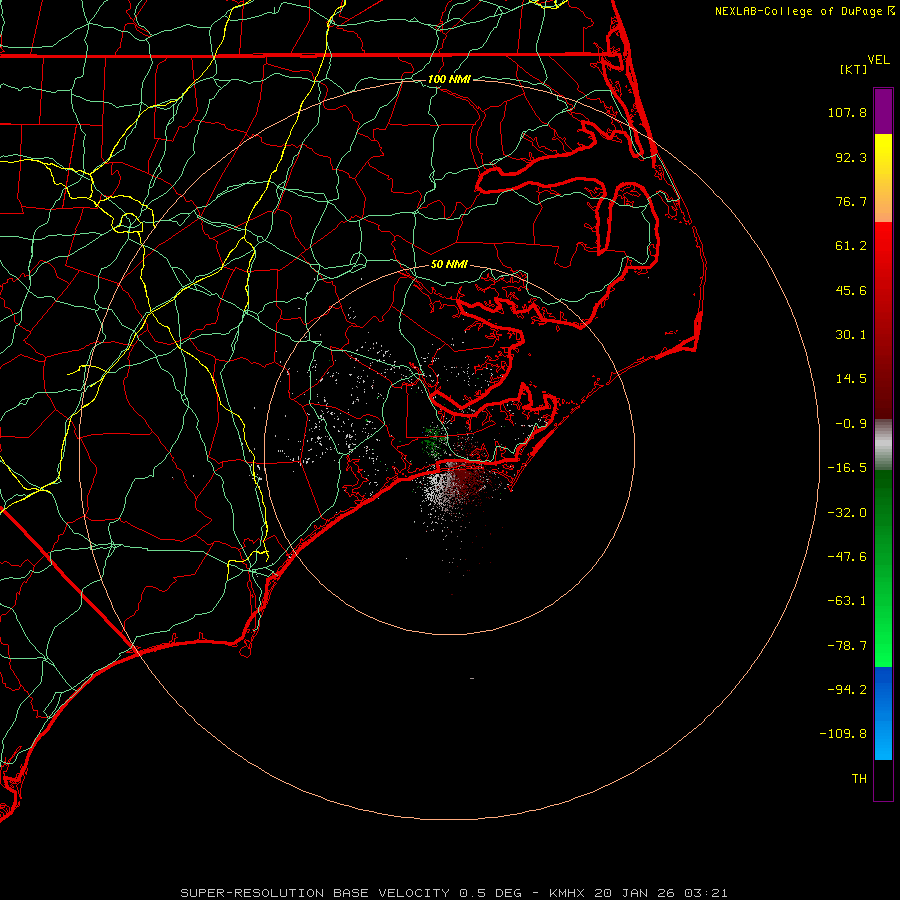Viewport: 900px width, 900px height.
Task: Click the purple color band in velocity scale
Action: (883, 112)
